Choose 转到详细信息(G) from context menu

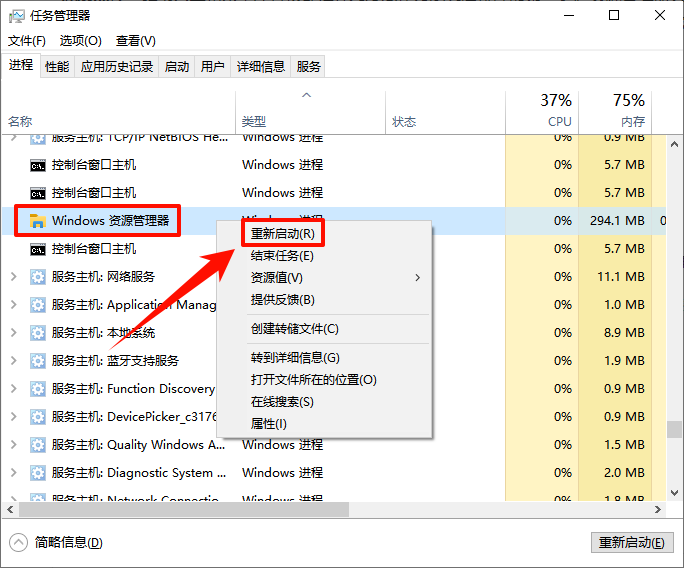pyautogui.click(x=295, y=358)
